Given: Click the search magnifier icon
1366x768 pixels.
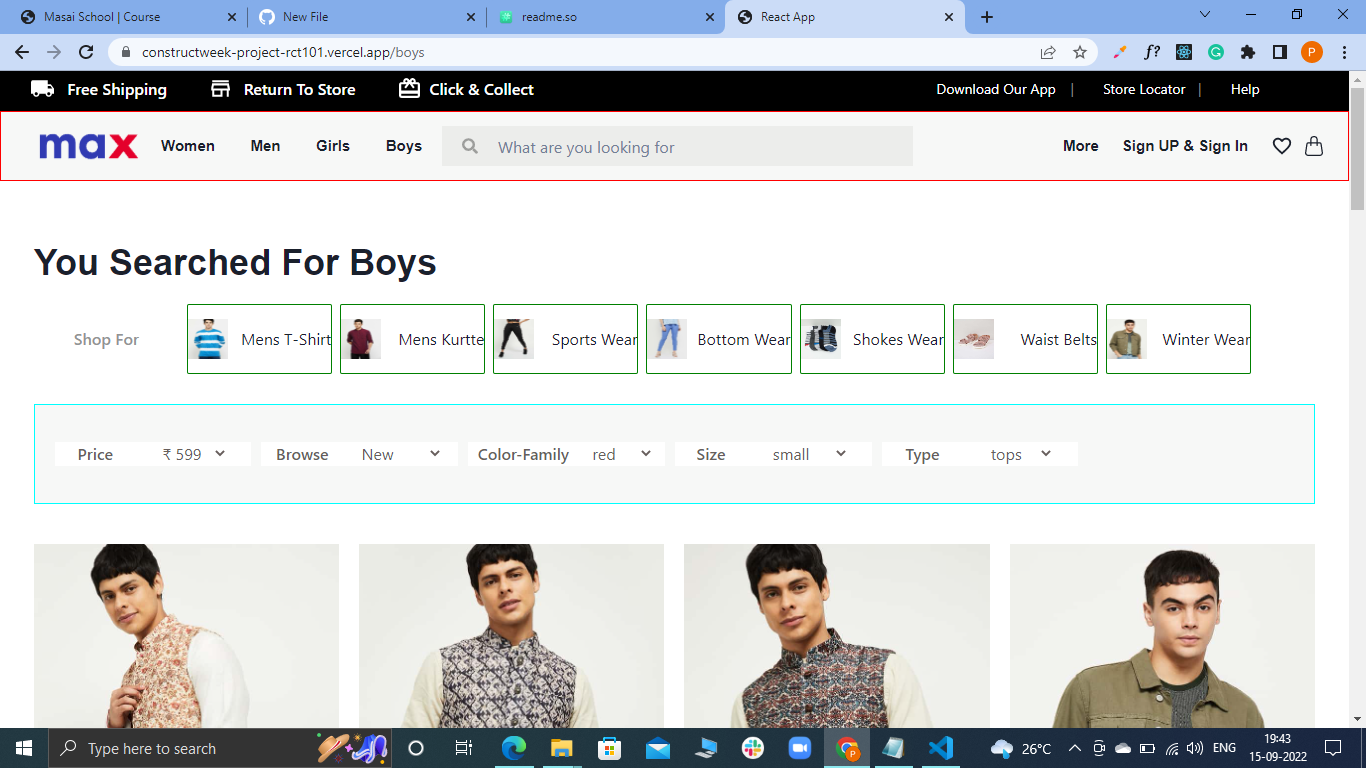Looking at the screenshot, I should coord(469,146).
